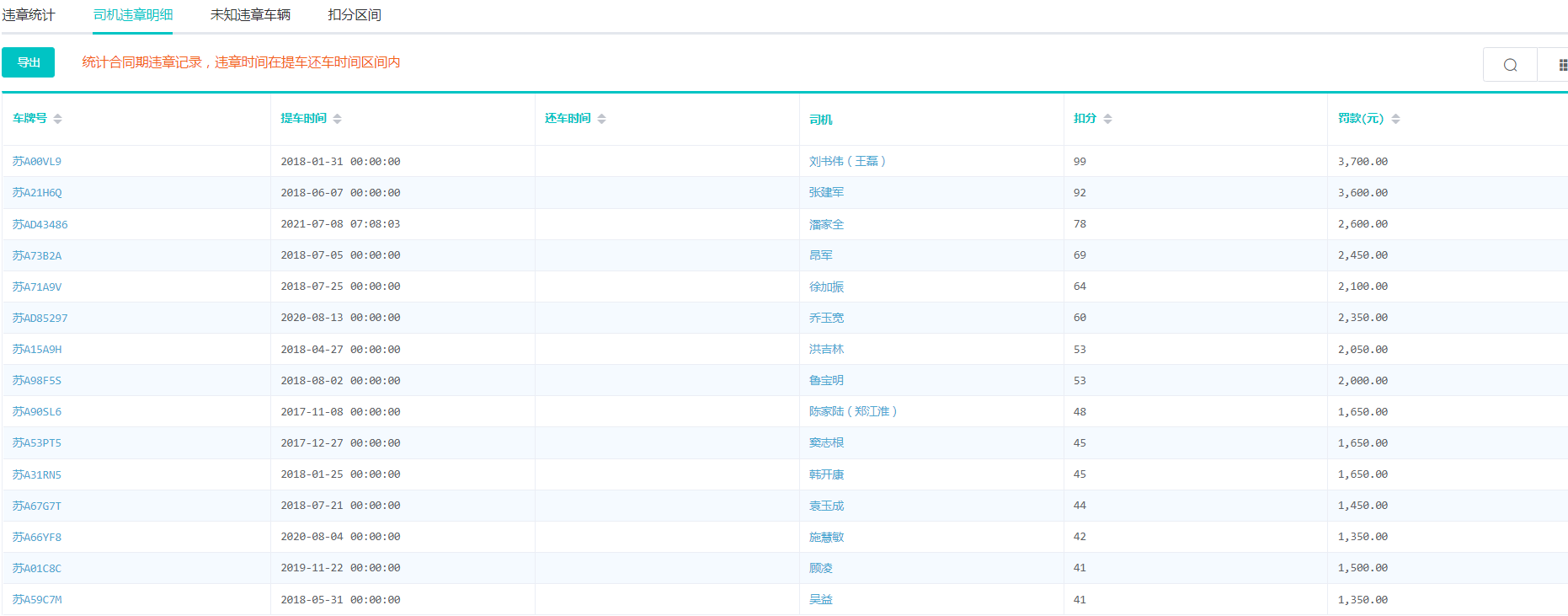Go to 扣分区间 tab
Viewport: 1568px width, 616px height.
[x=355, y=15]
